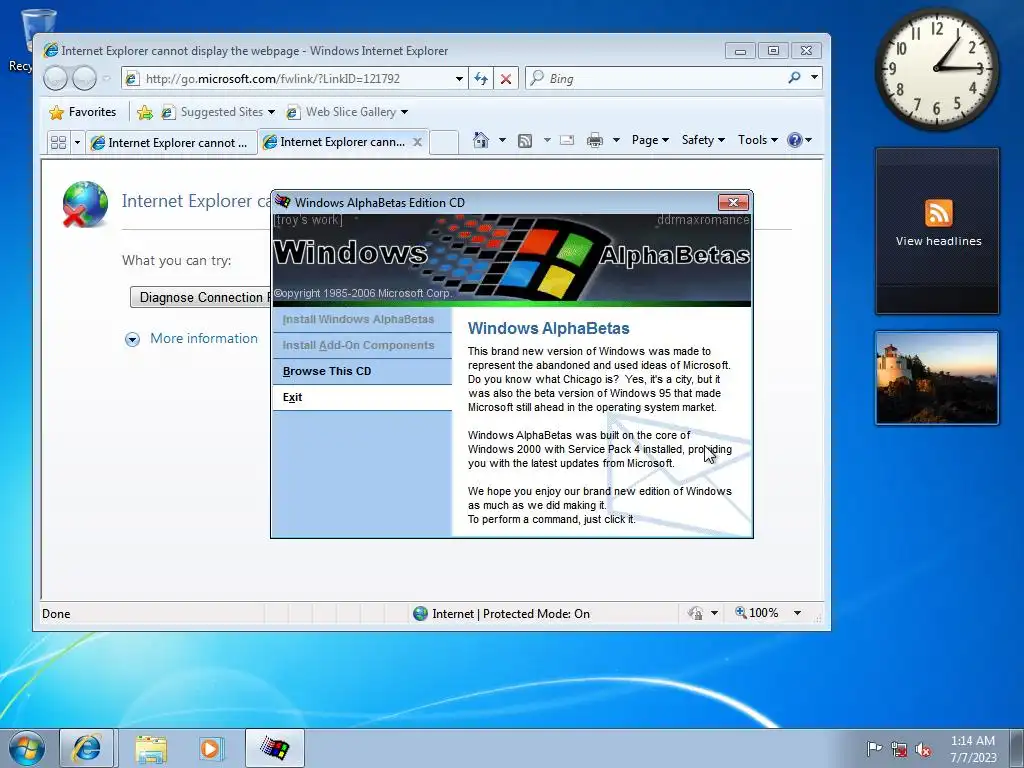
Task: Open a new blank tab
Action: pos(444,142)
